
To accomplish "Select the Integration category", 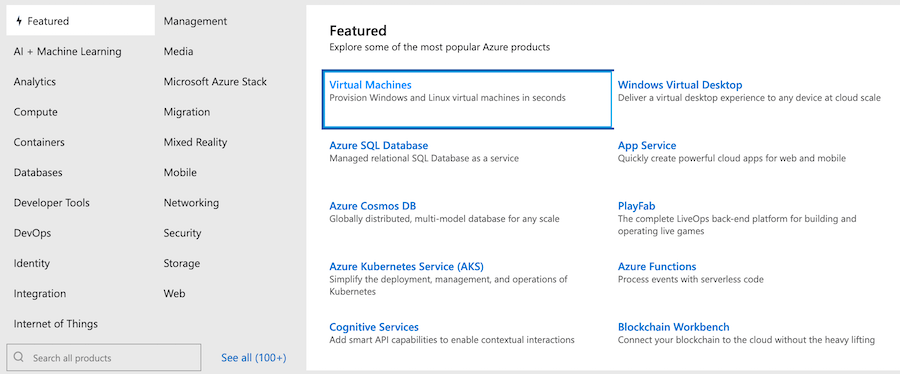I will [x=40, y=294].
